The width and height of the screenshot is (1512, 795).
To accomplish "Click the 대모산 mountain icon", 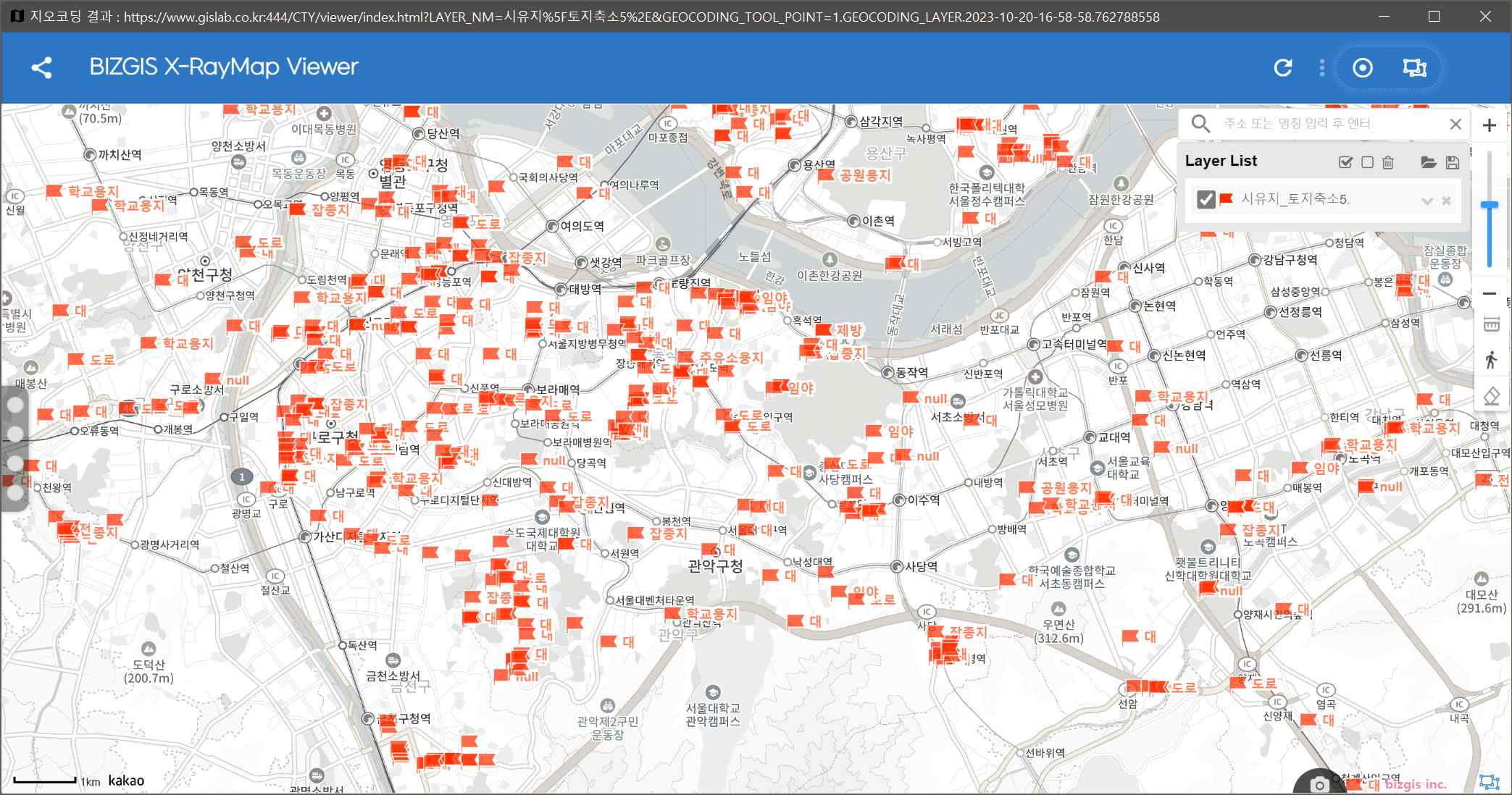I will (1482, 579).
